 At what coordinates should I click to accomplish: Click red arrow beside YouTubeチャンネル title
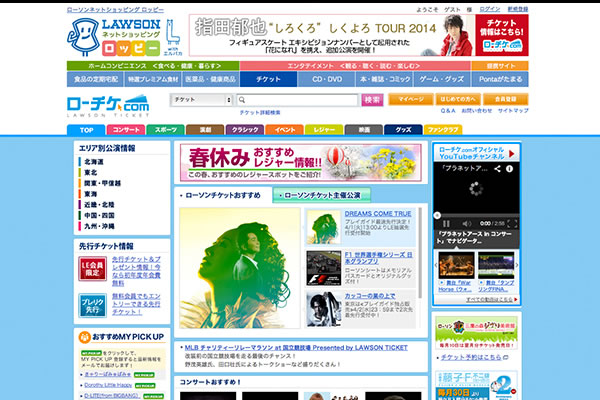click(x=512, y=154)
